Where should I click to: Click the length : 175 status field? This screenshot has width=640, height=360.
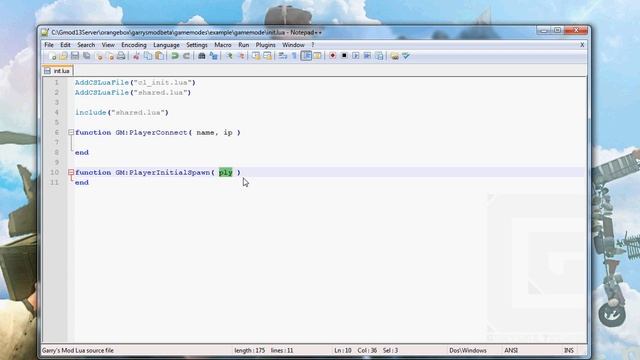tap(249, 351)
